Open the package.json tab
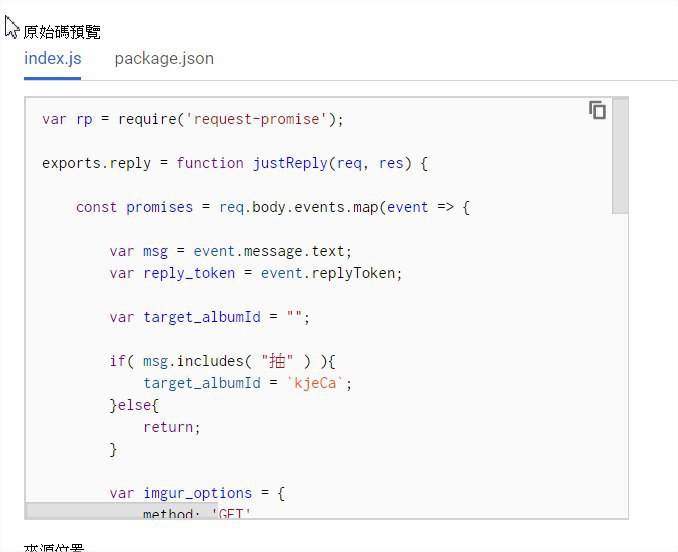 [164, 58]
